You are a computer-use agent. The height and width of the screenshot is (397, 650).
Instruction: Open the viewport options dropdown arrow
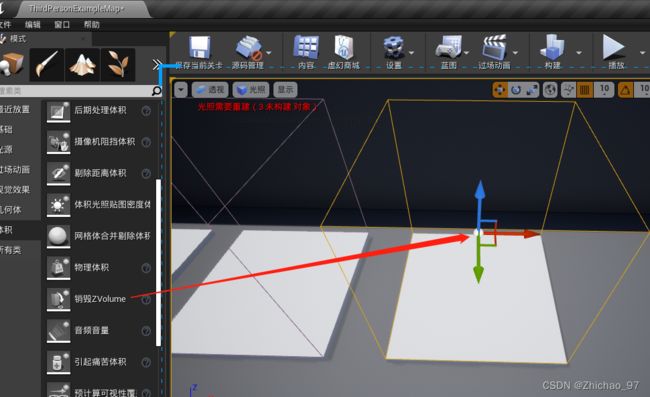click(181, 90)
